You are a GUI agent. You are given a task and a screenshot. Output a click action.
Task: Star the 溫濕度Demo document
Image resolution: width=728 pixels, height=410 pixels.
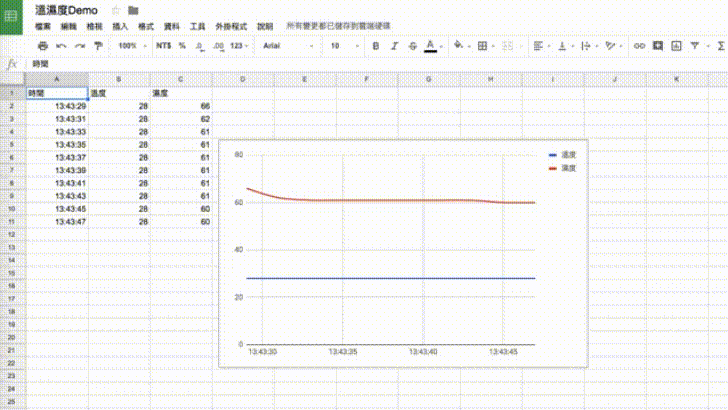(115, 9)
